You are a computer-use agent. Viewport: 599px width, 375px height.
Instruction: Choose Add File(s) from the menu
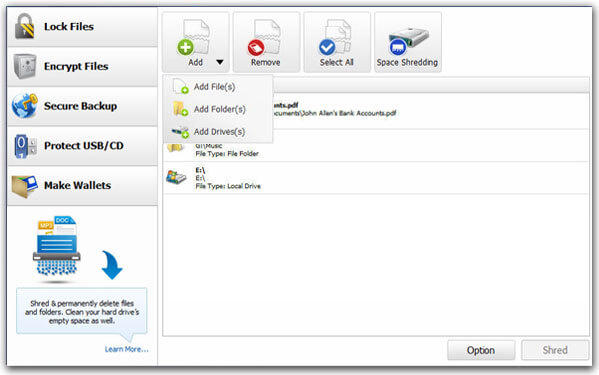(218, 87)
